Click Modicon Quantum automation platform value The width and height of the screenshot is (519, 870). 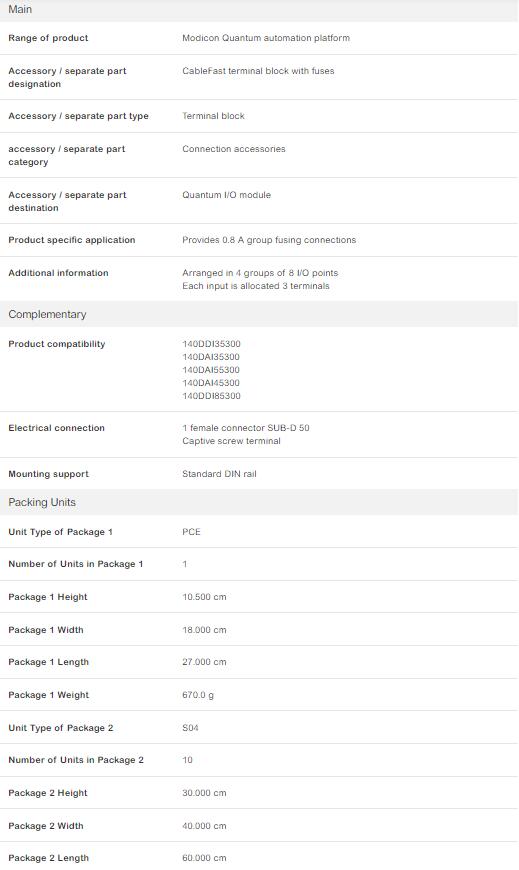tap(266, 38)
